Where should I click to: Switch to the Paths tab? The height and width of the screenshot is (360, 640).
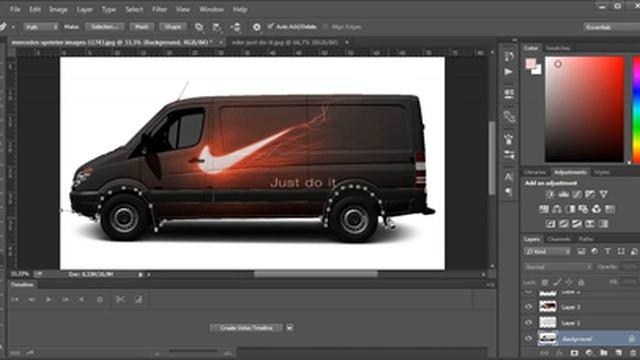coord(586,239)
